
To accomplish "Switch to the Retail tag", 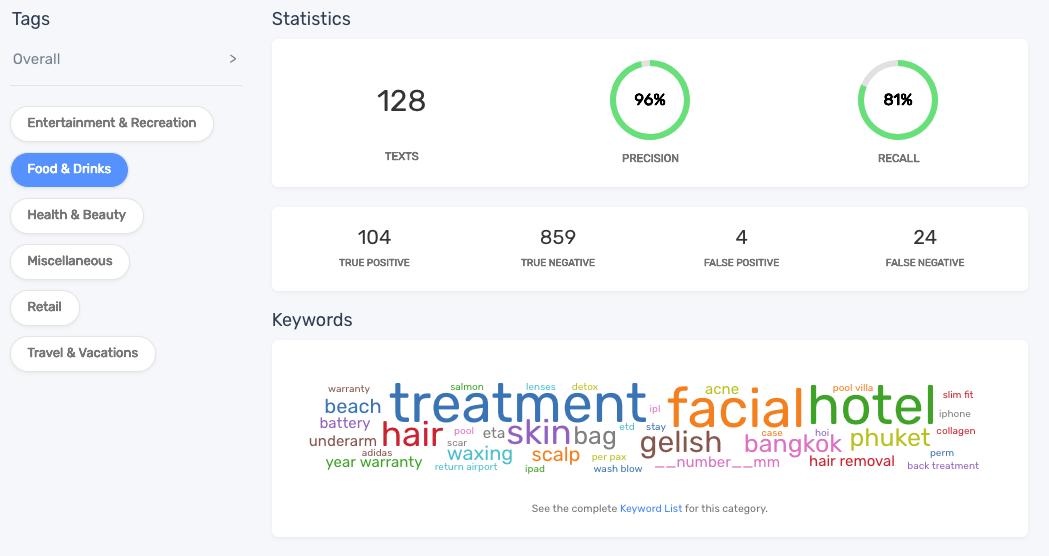I will tap(45, 307).
